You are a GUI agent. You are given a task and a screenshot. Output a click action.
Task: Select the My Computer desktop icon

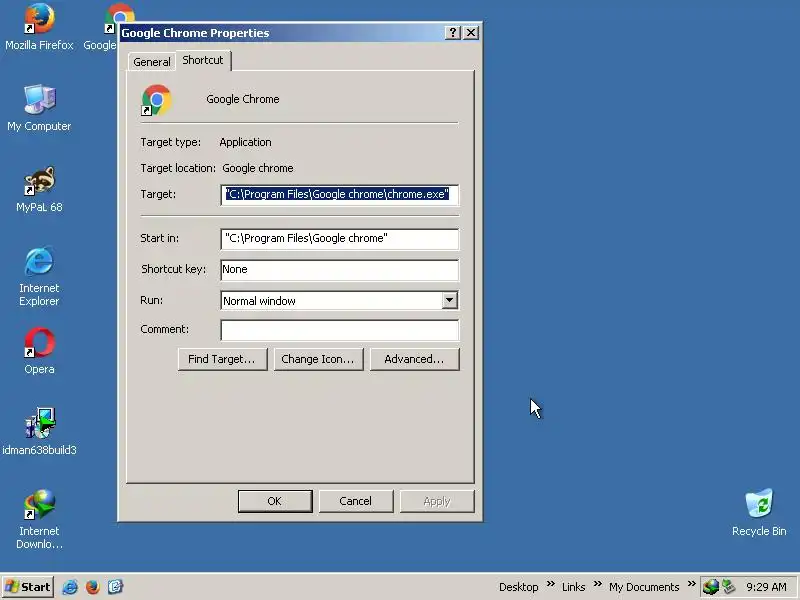tap(39, 108)
